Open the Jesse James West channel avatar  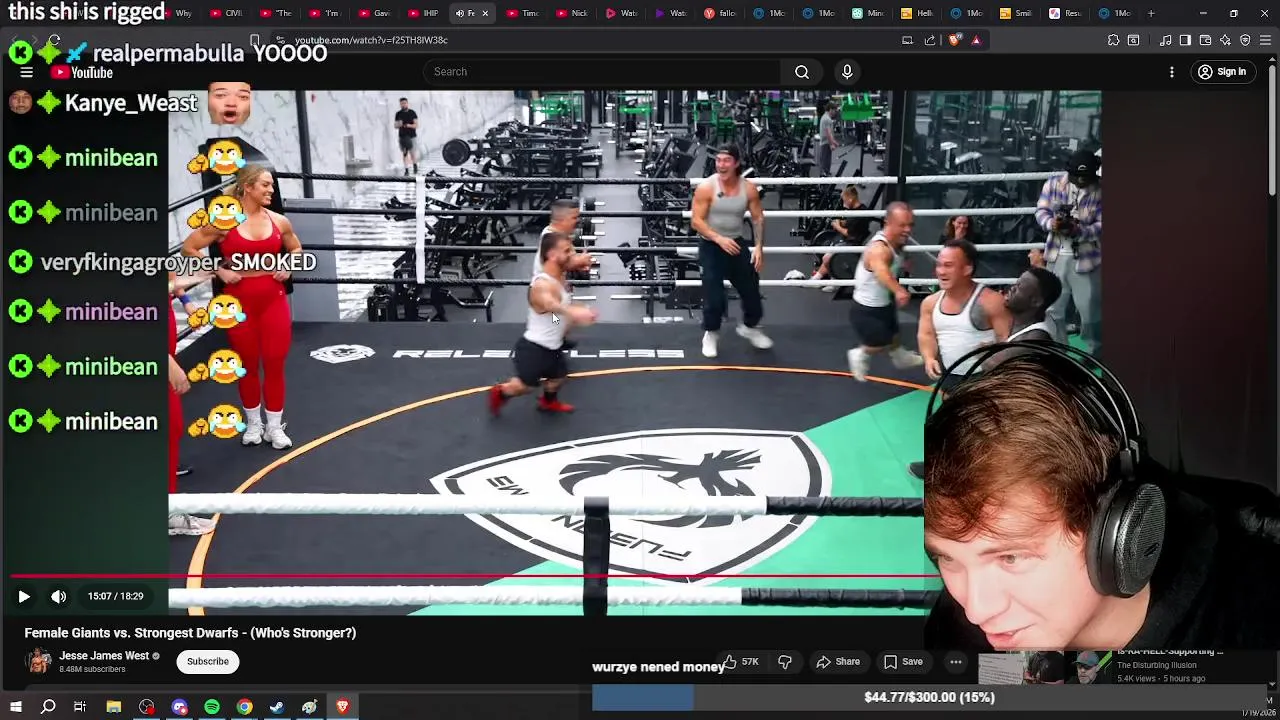click(x=39, y=661)
